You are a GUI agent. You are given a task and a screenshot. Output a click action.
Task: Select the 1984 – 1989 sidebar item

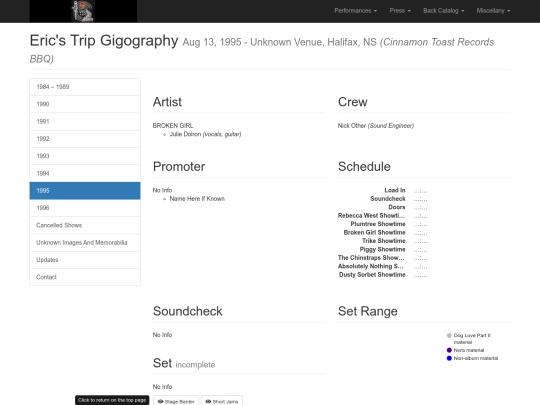click(85, 87)
